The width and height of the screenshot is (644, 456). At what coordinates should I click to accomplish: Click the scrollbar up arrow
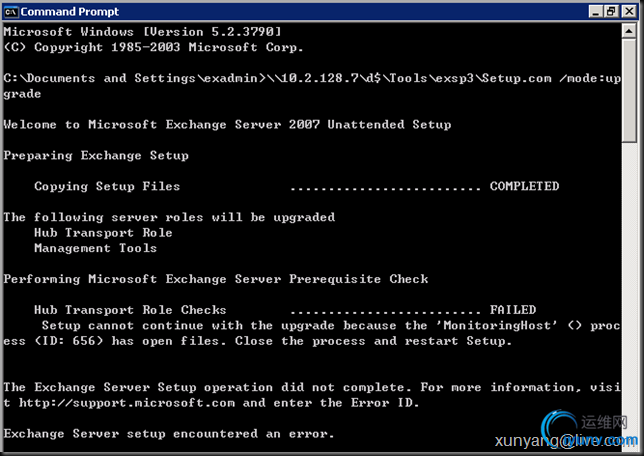click(x=629, y=31)
